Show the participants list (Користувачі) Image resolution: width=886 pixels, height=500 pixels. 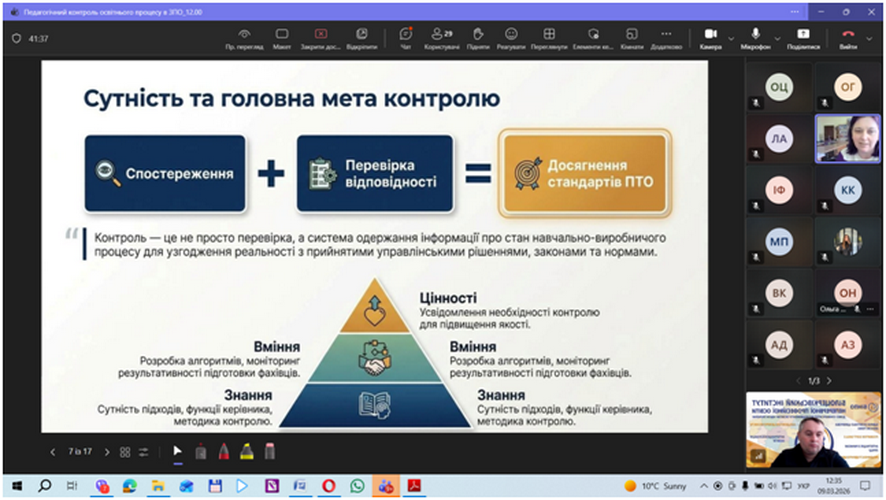[440, 38]
